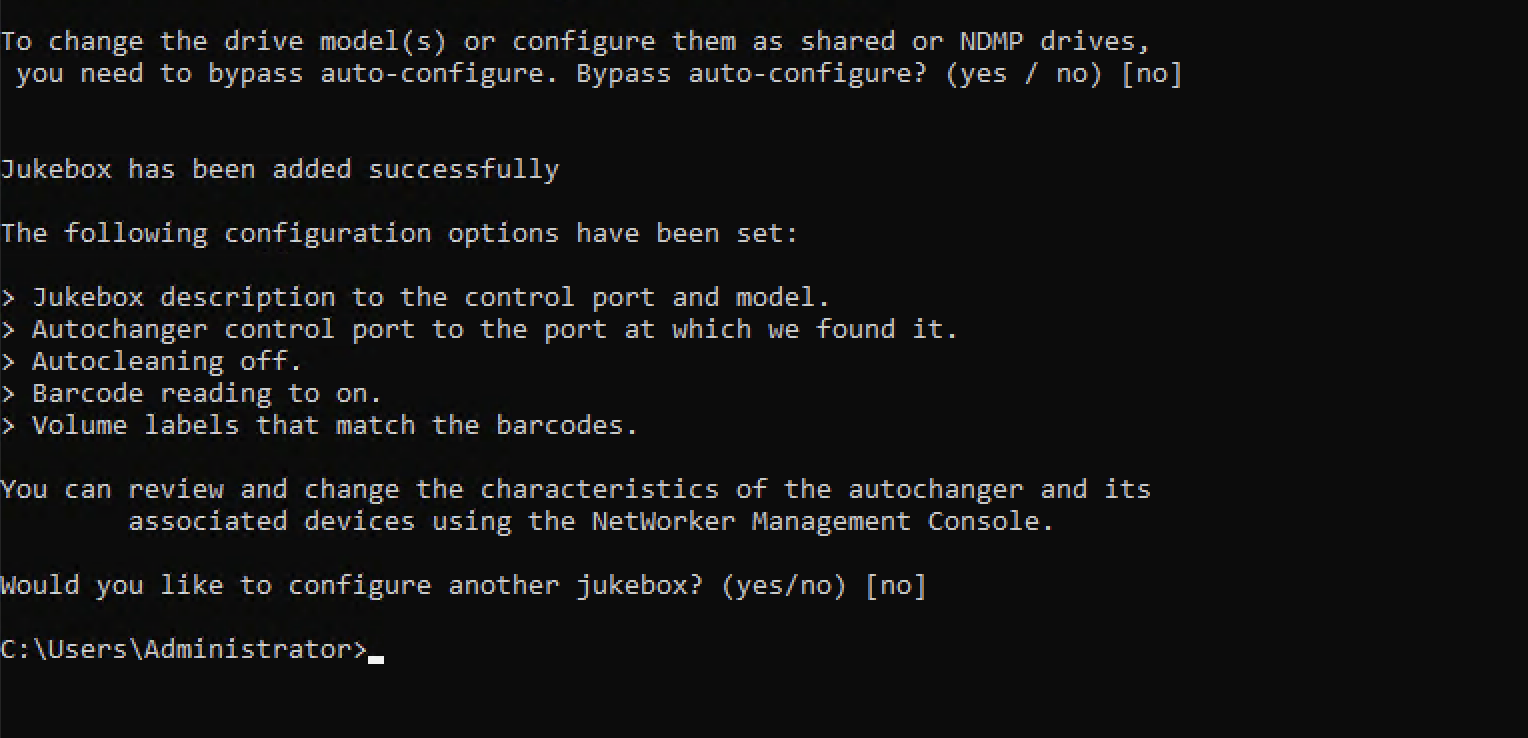Click the "Autochanger control port" line
Viewport: 1528px width, 738px height.
(x=494, y=329)
